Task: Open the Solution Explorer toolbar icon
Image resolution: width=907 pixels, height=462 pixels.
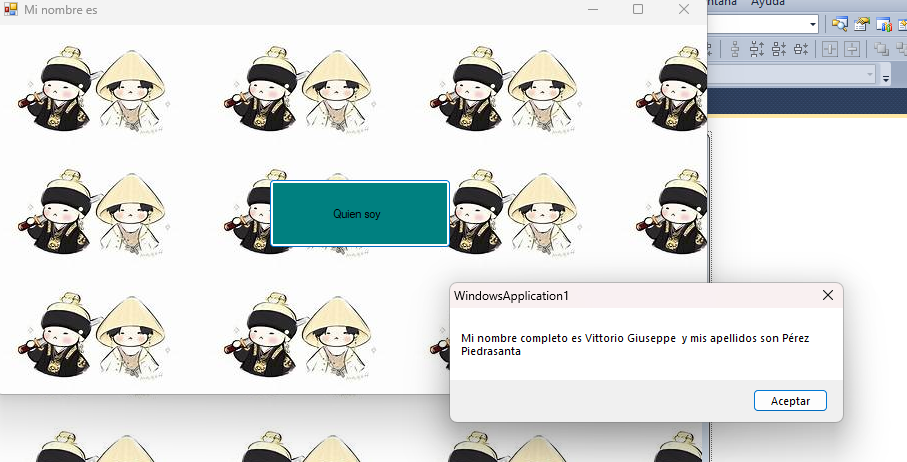Action: pos(839,24)
